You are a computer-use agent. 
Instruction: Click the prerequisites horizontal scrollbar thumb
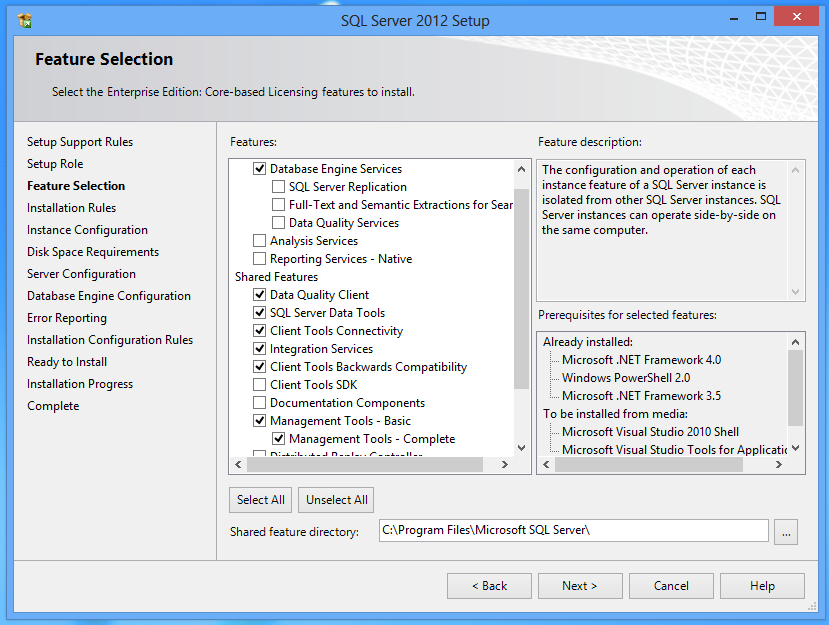pos(649,464)
